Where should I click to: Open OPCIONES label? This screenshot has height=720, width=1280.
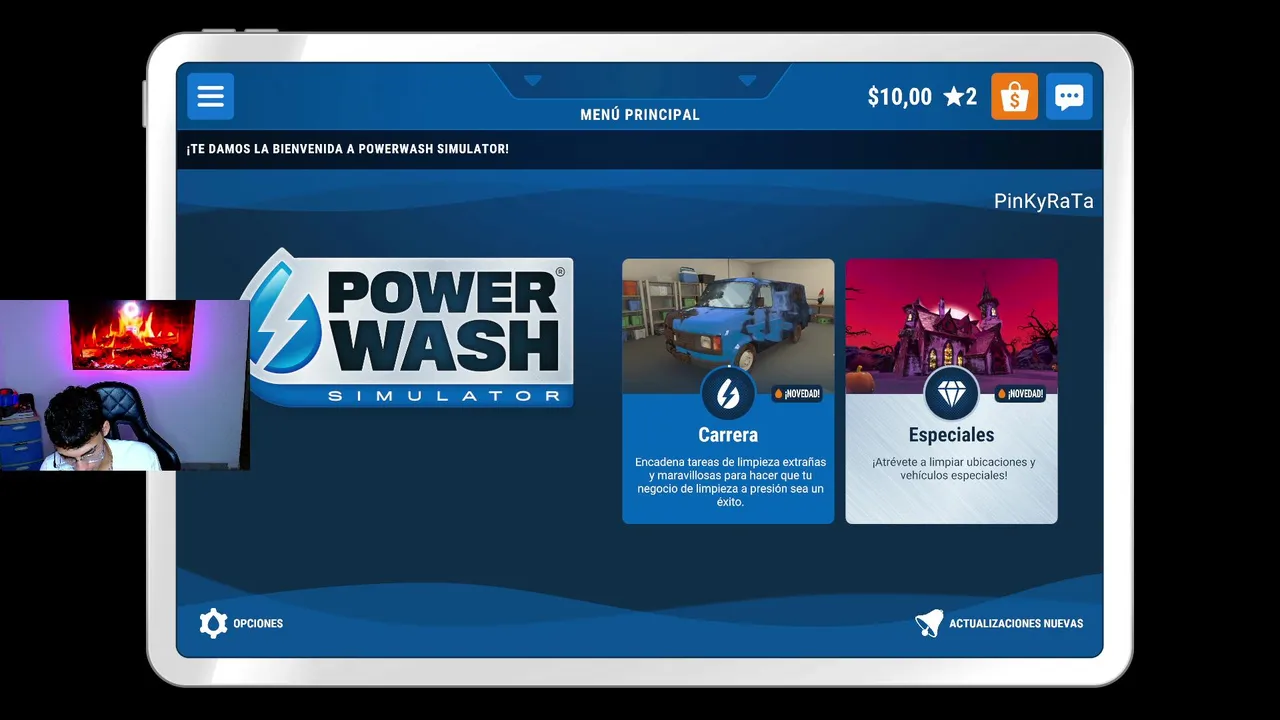258,623
